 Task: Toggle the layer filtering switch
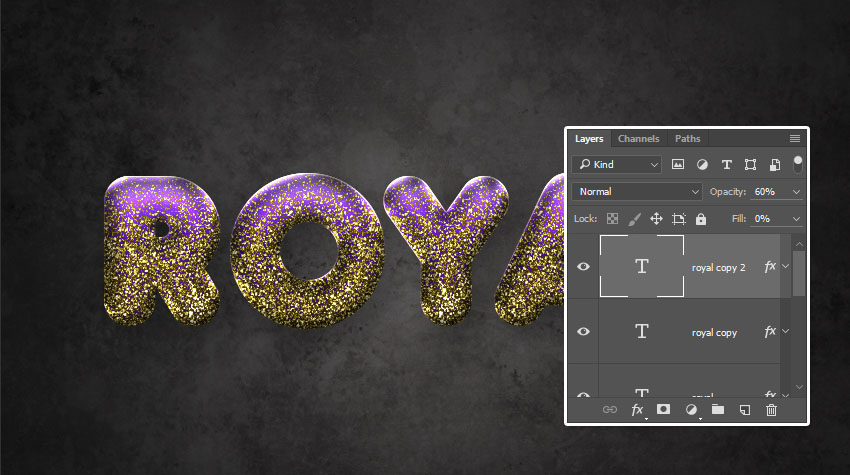coord(797,162)
